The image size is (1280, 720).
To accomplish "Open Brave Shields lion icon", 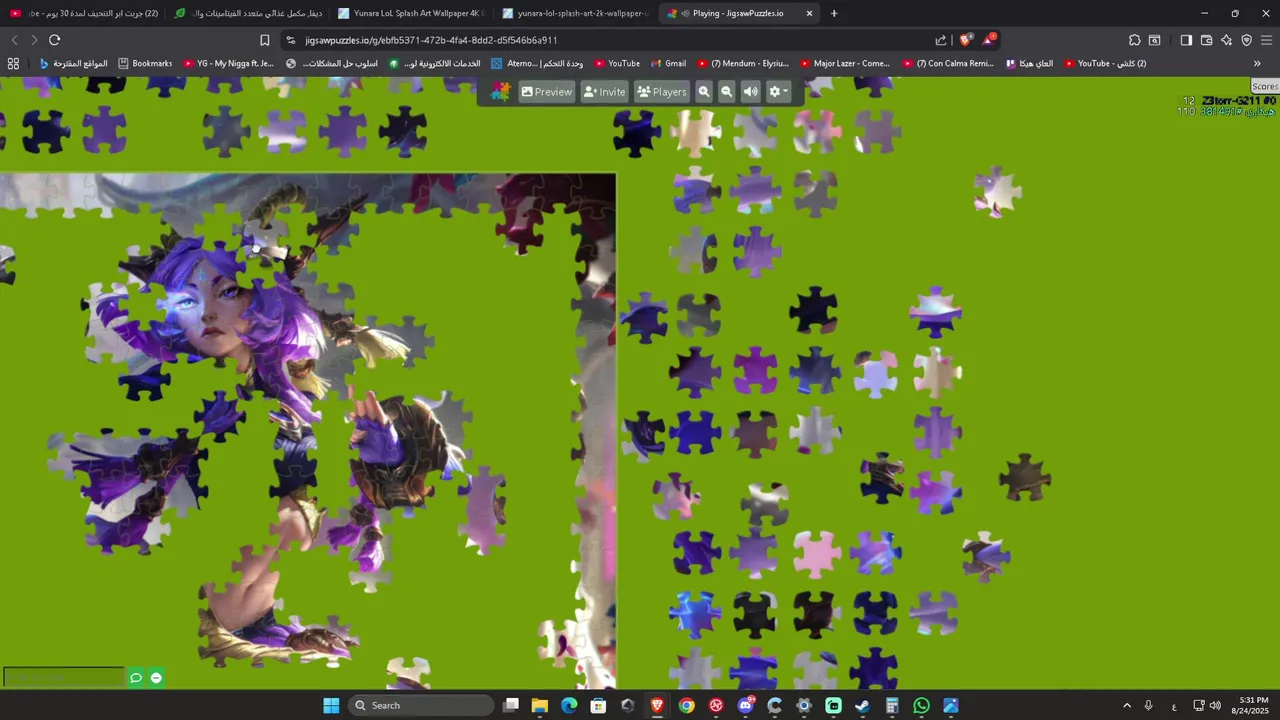I will (965, 40).
